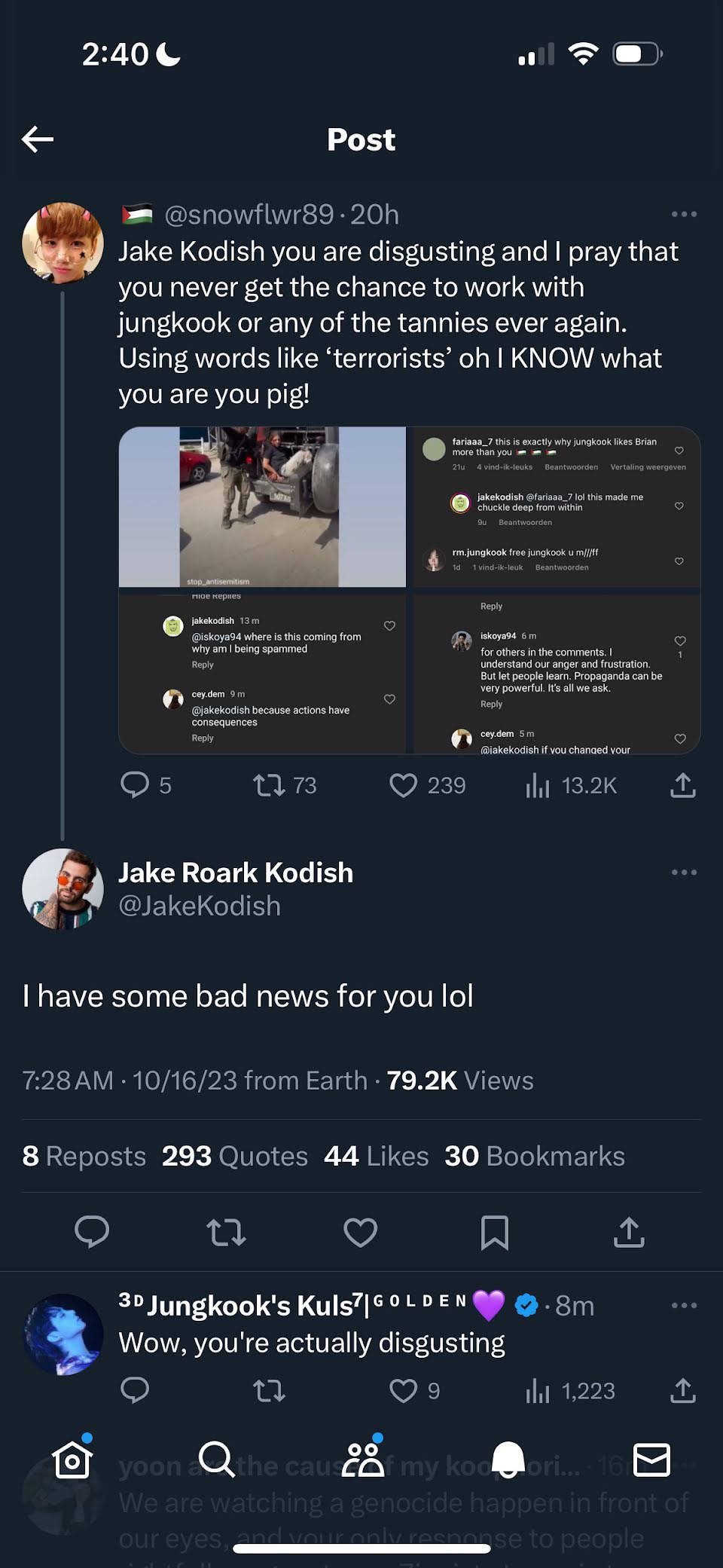Open more options on Jake Kodish's post
Screen dimensions: 723x1568
point(684,872)
